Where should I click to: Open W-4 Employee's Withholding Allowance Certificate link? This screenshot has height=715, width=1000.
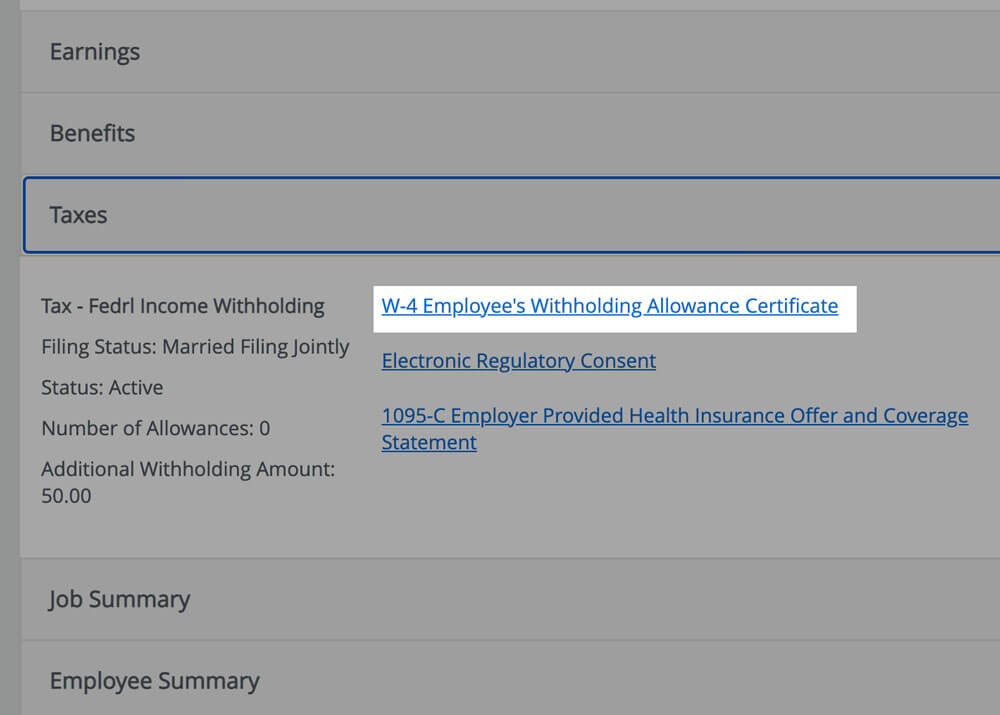pos(609,306)
